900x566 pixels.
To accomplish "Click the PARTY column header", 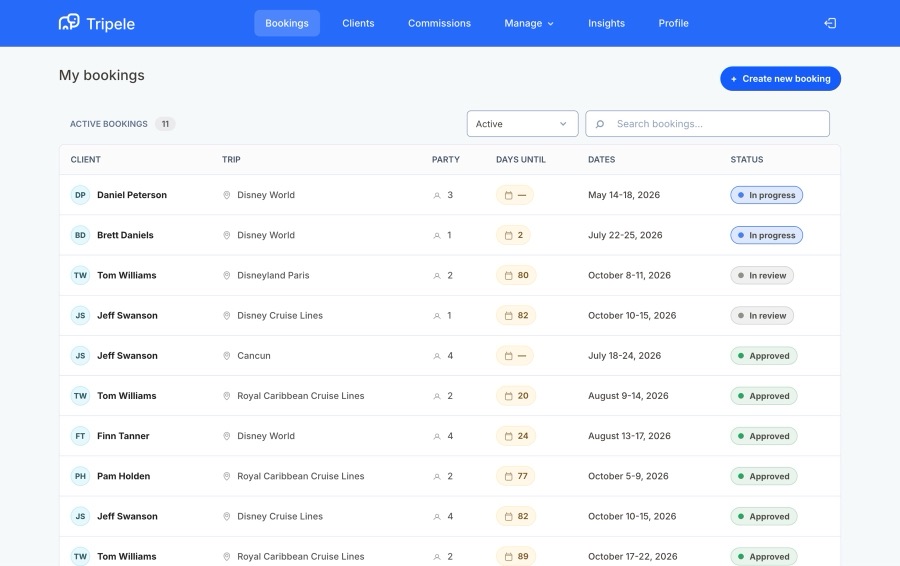I will pos(445,160).
